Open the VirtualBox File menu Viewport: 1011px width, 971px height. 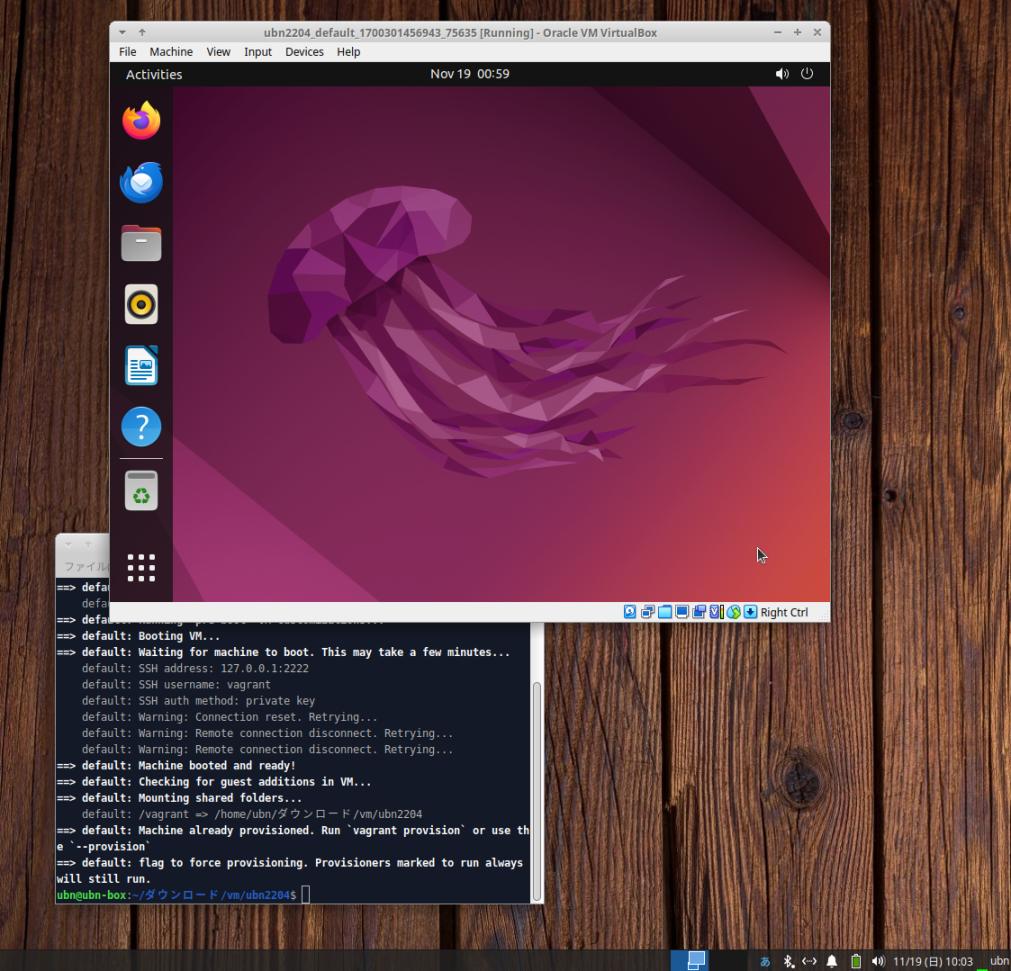tap(128, 52)
